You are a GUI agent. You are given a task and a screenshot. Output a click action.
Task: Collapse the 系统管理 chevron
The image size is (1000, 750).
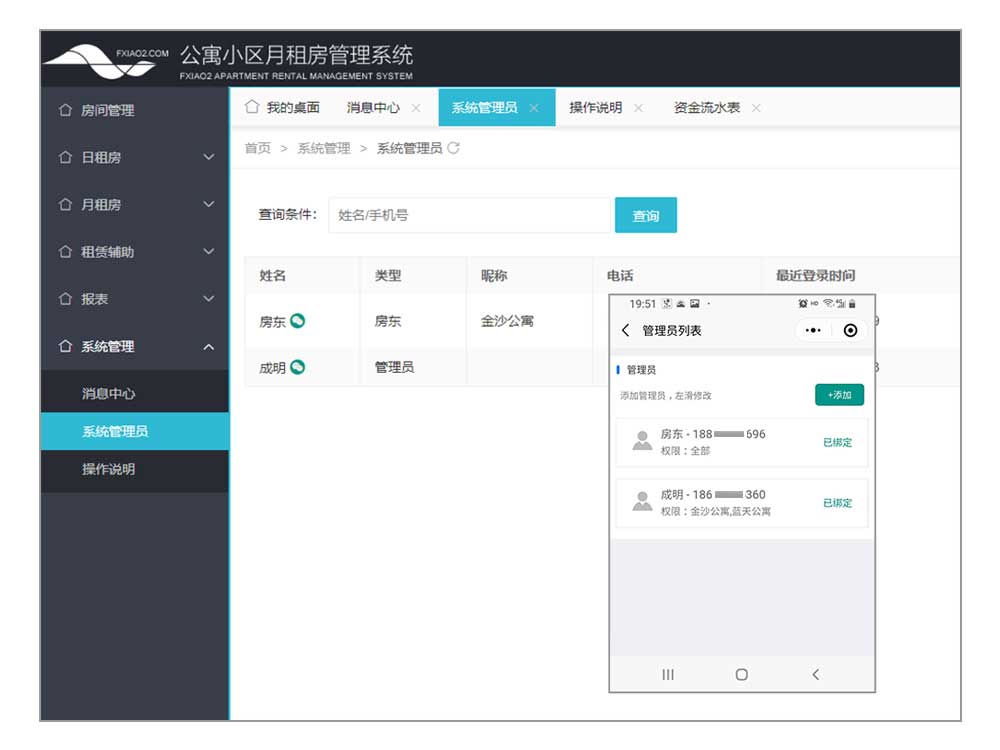(209, 347)
